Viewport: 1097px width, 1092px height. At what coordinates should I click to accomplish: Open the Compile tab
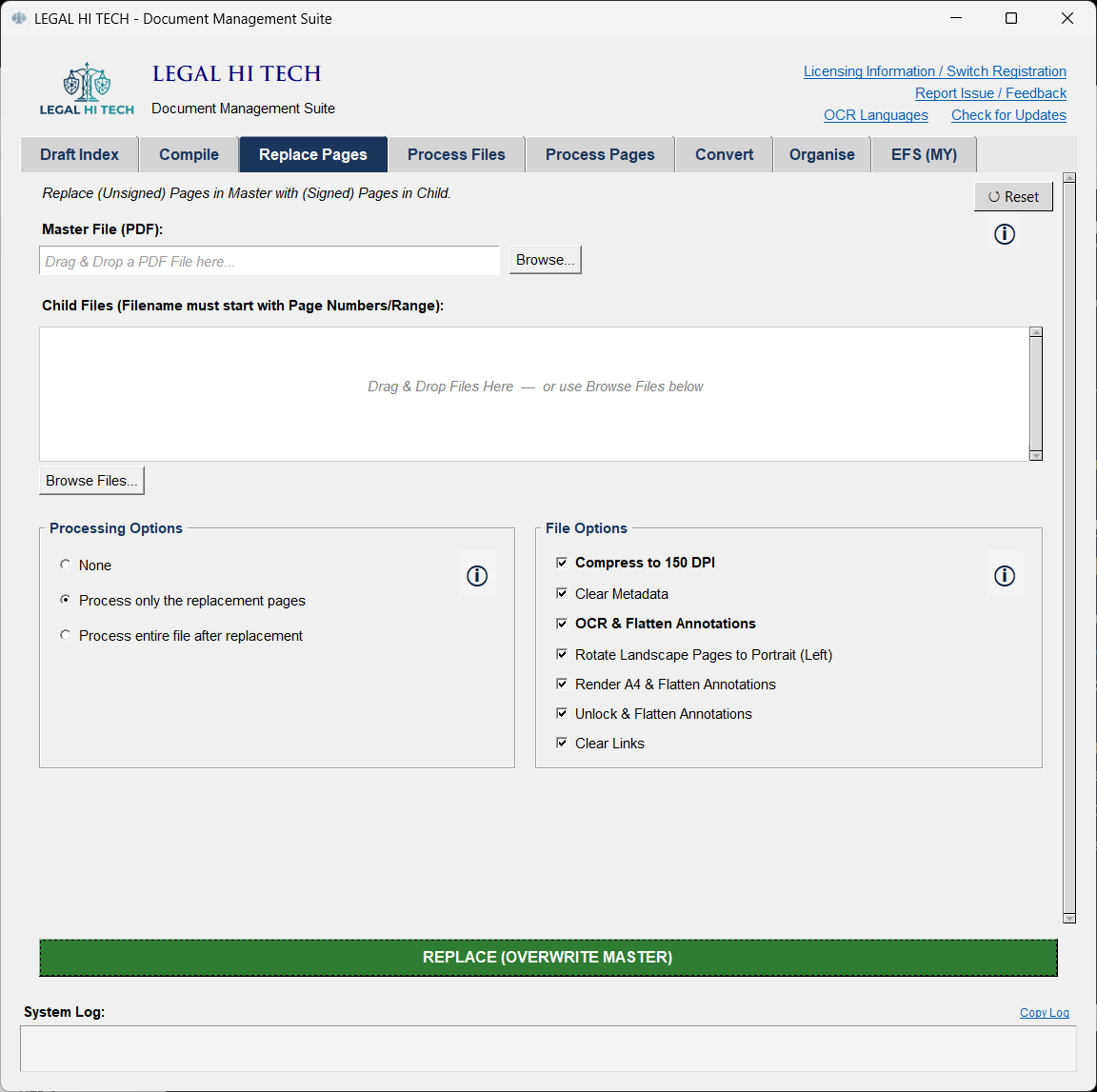[189, 154]
